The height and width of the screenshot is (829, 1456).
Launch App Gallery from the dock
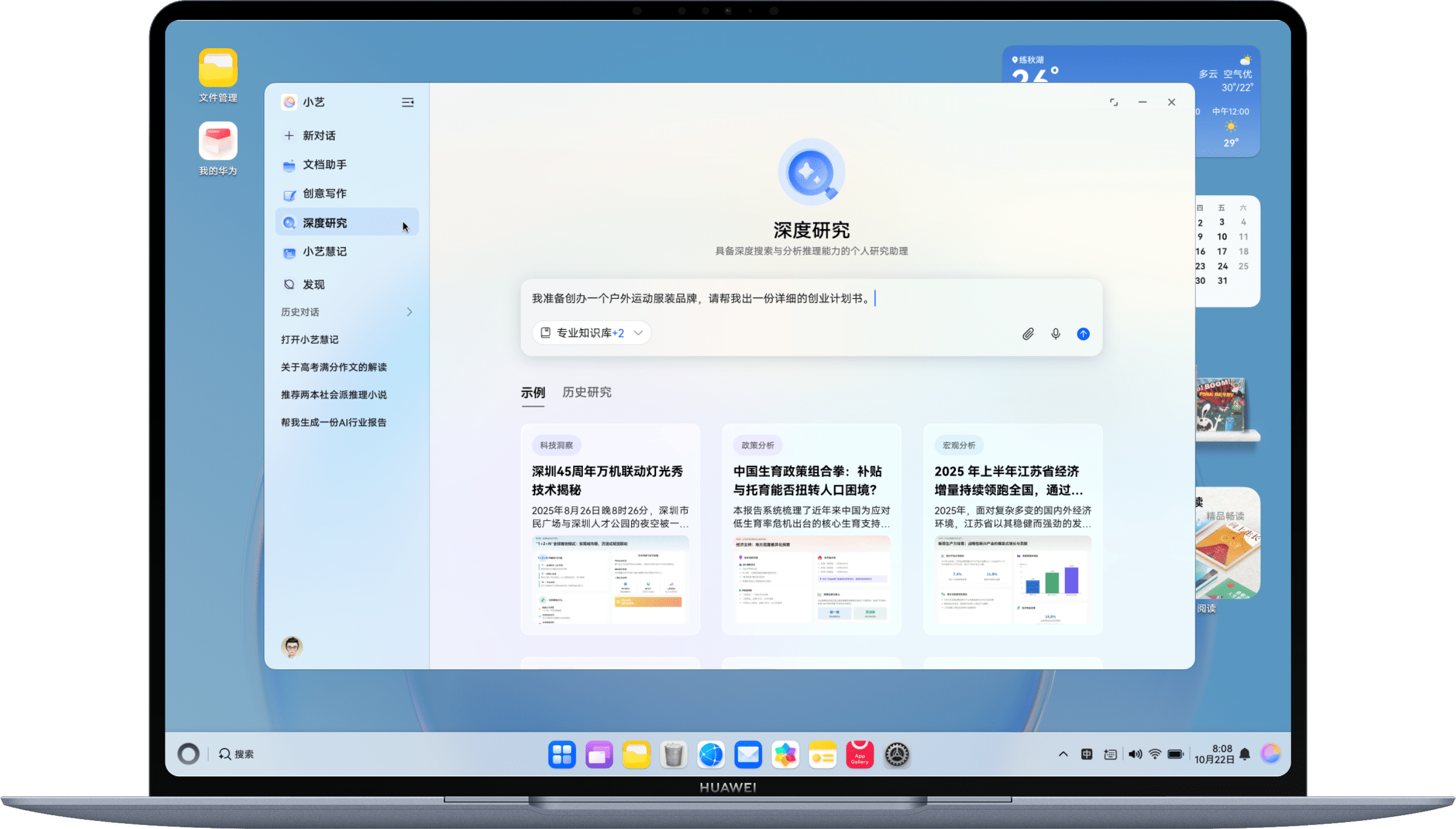(x=860, y=754)
